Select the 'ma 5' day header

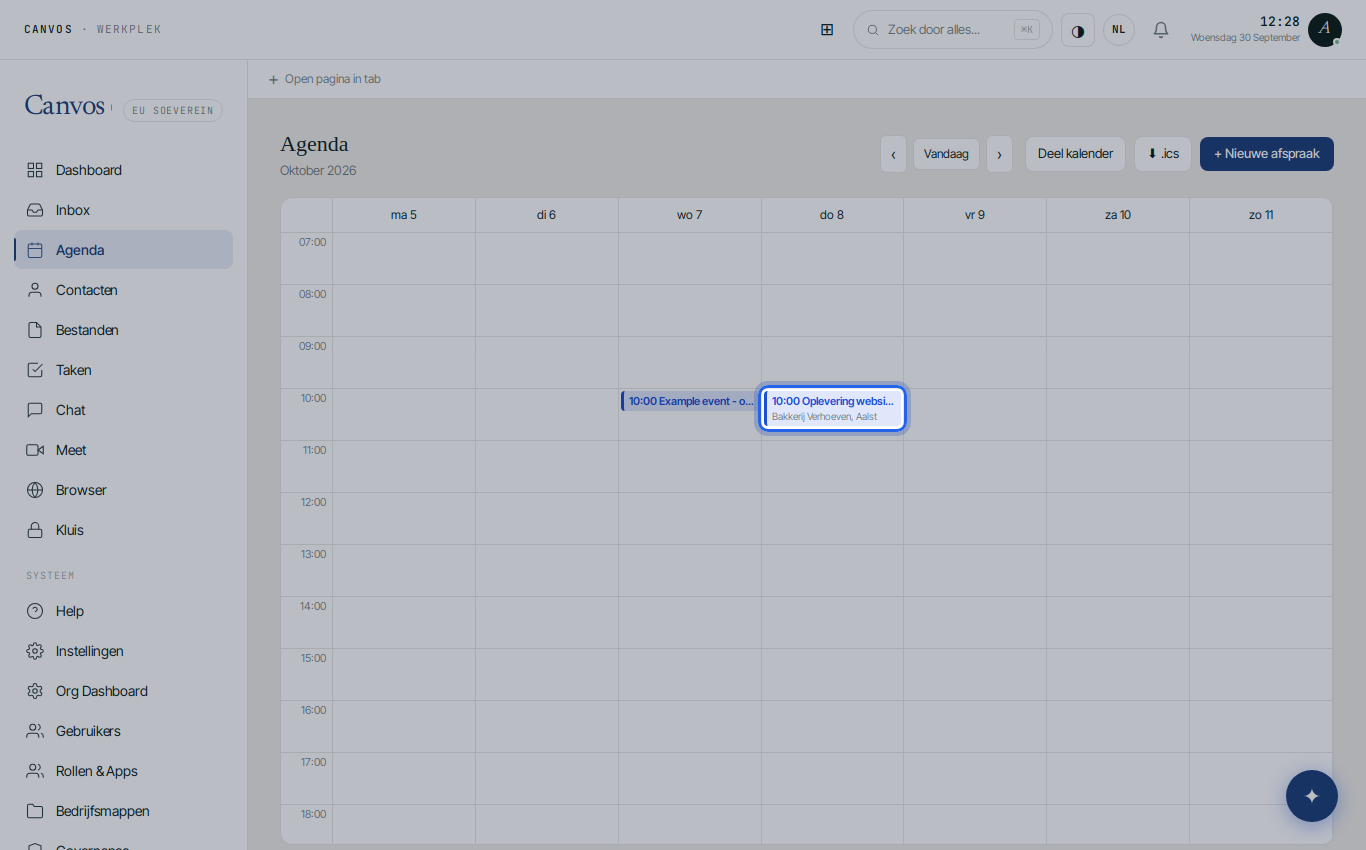pyautogui.click(x=404, y=215)
